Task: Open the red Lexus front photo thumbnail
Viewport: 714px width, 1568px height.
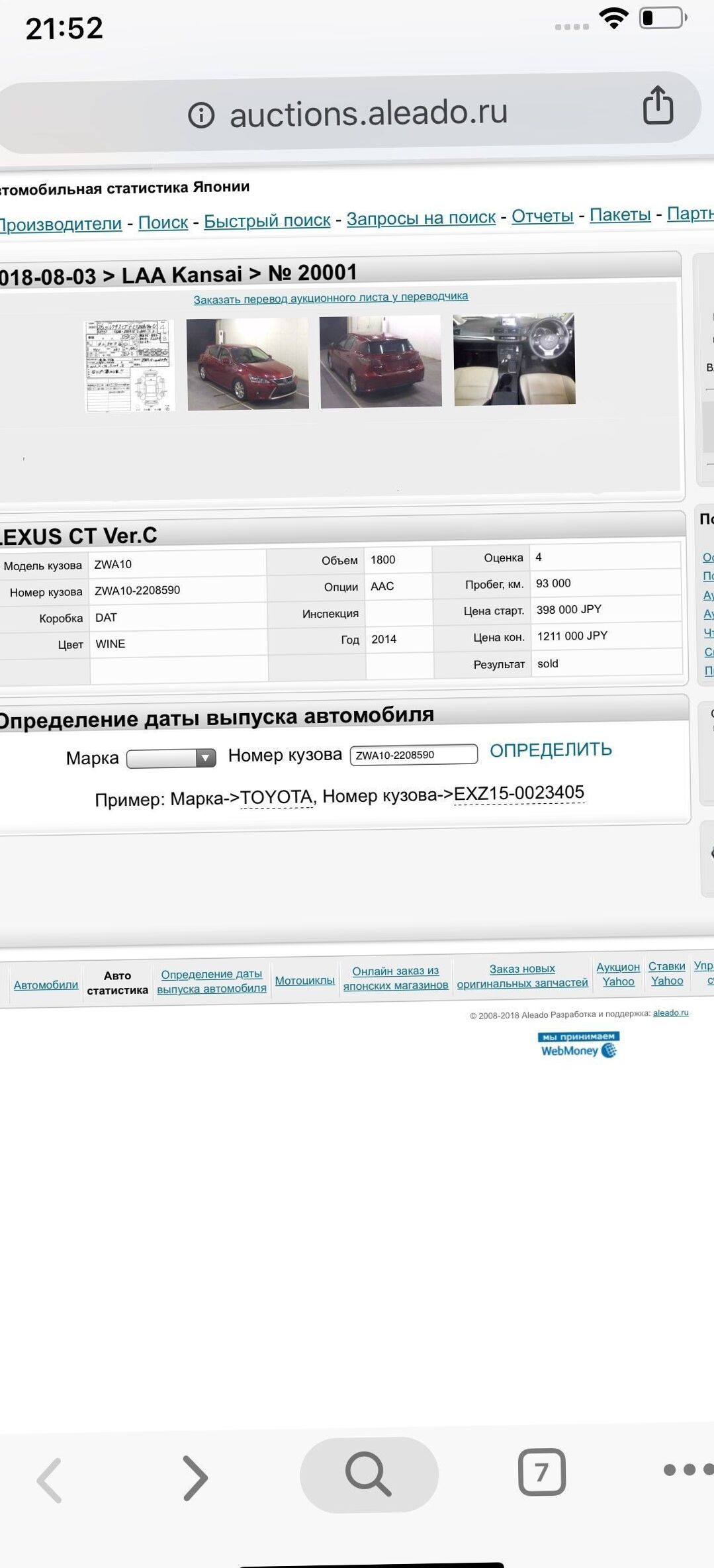Action: point(247,364)
